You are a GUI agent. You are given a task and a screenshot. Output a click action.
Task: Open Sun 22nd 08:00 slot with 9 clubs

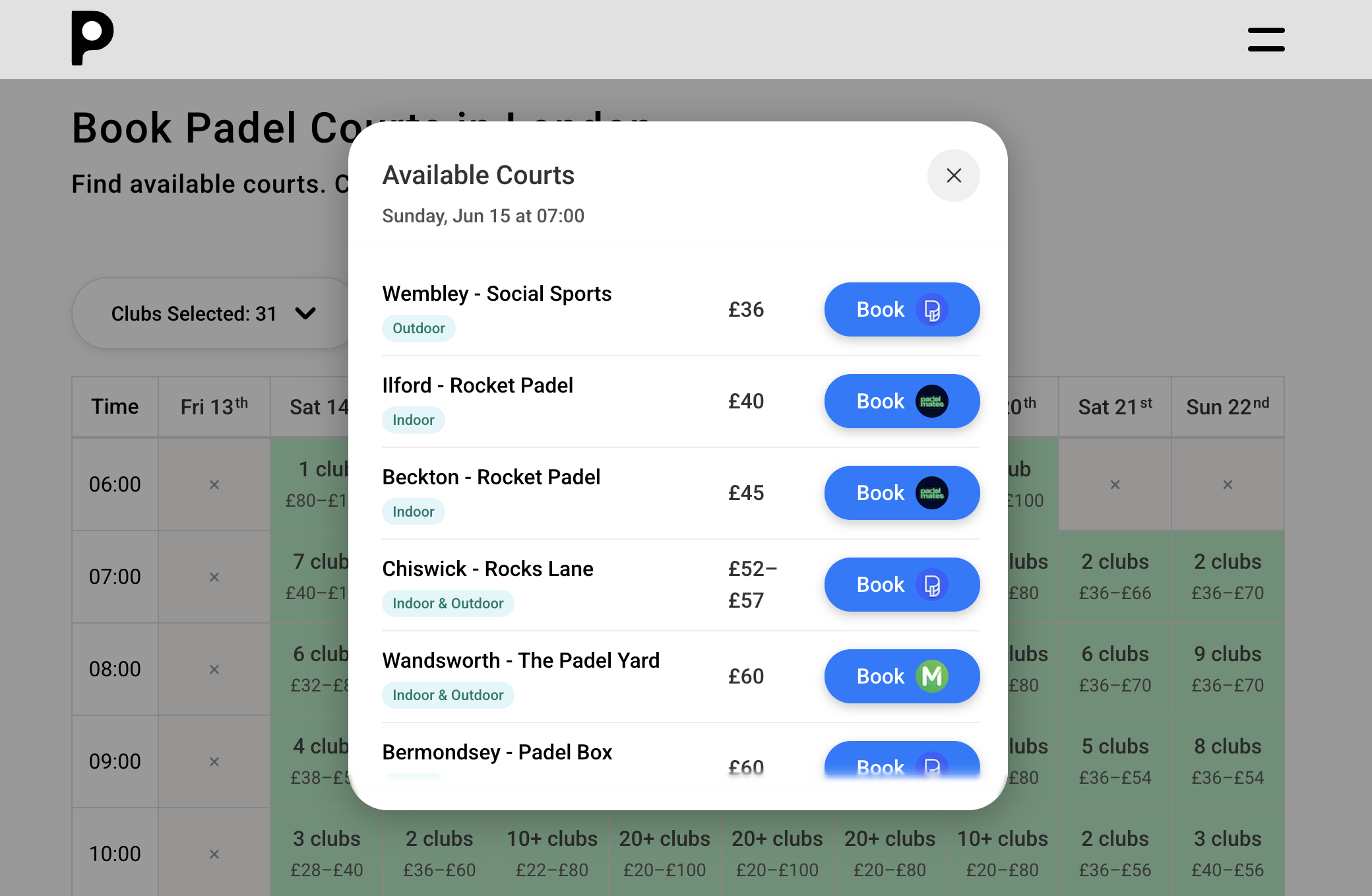coord(1228,669)
